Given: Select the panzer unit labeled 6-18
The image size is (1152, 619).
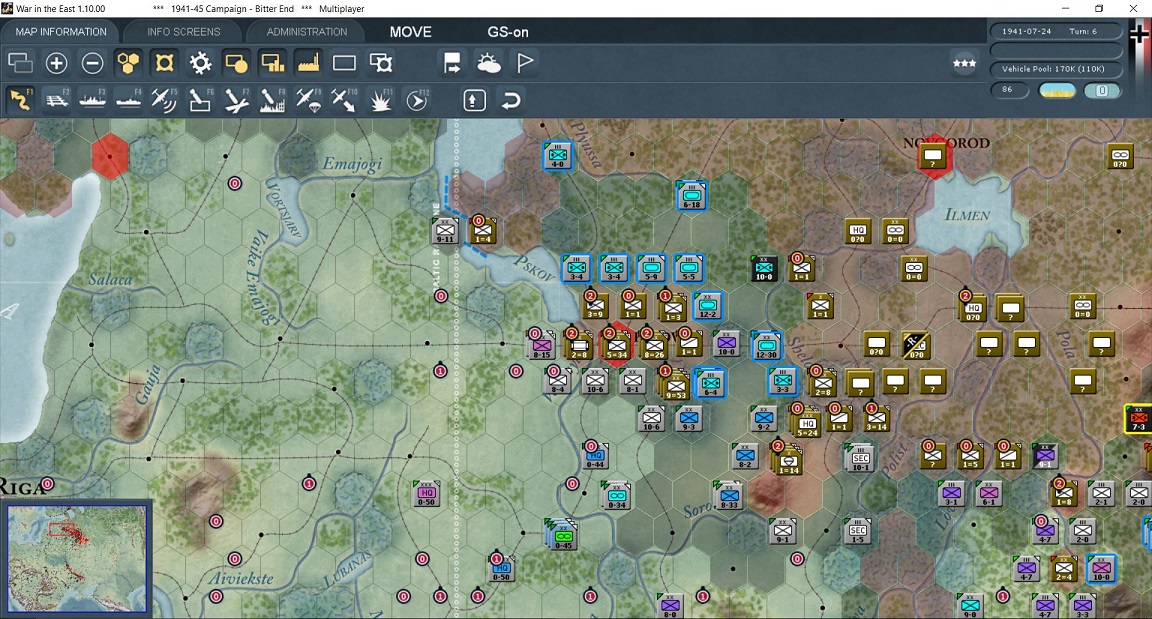Looking at the screenshot, I should pos(691,196).
